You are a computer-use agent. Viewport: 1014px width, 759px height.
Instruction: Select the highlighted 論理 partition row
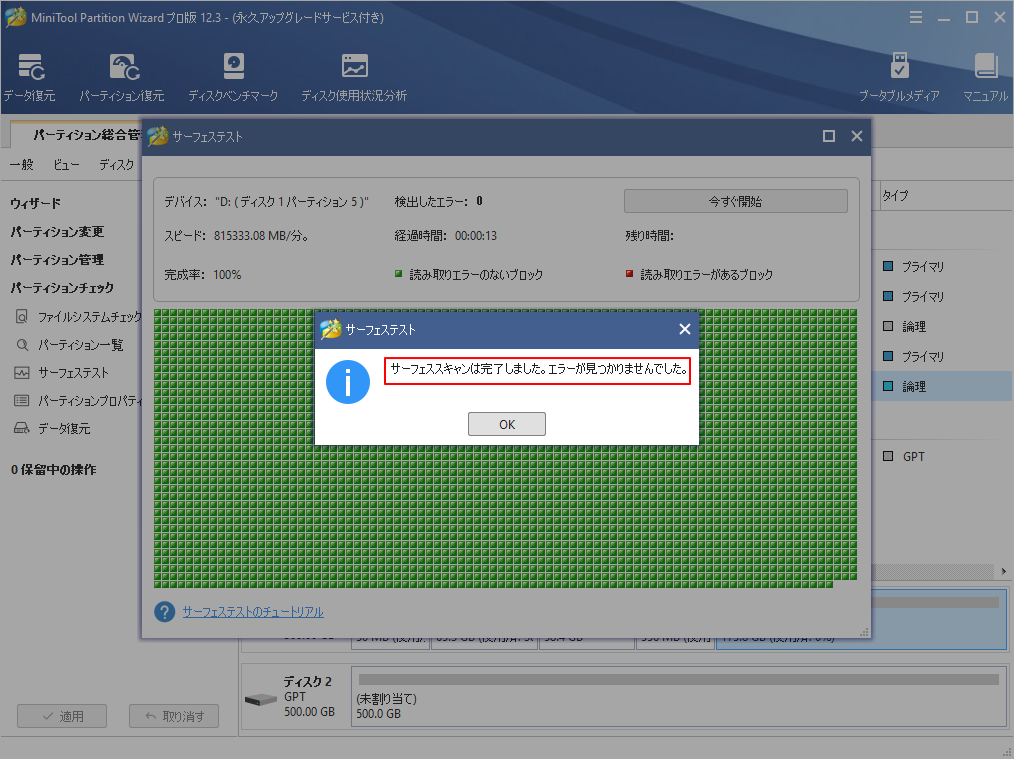tap(942, 386)
